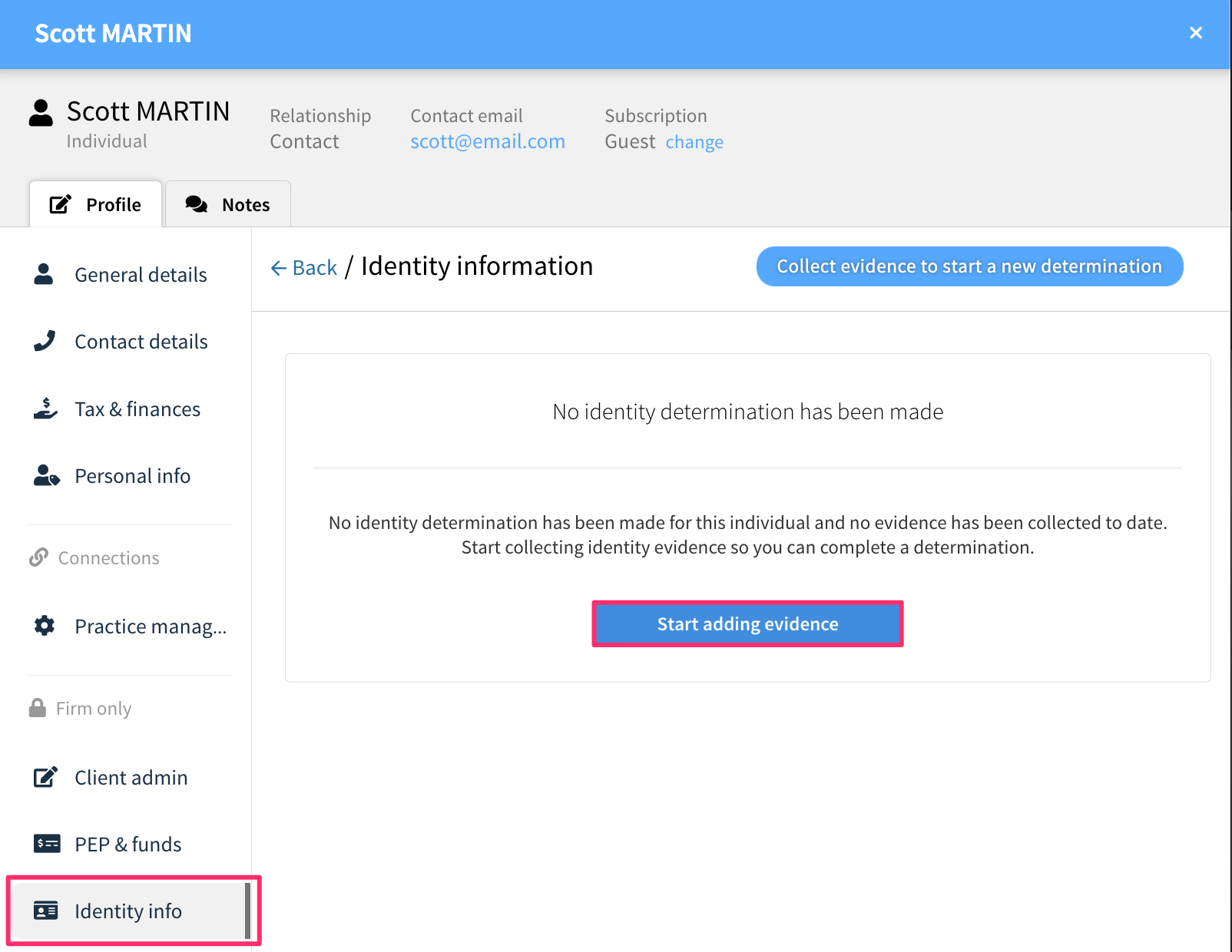This screenshot has height=952, width=1232.
Task: Click the General details person icon
Action: [x=44, y=274]
